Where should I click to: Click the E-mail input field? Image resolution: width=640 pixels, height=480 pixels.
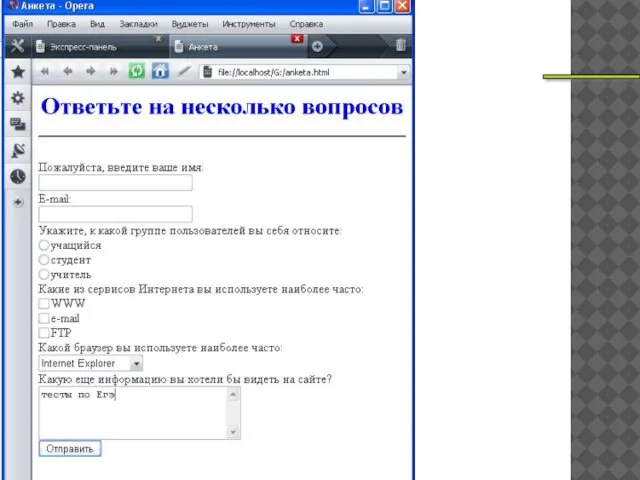pos(115,214)
